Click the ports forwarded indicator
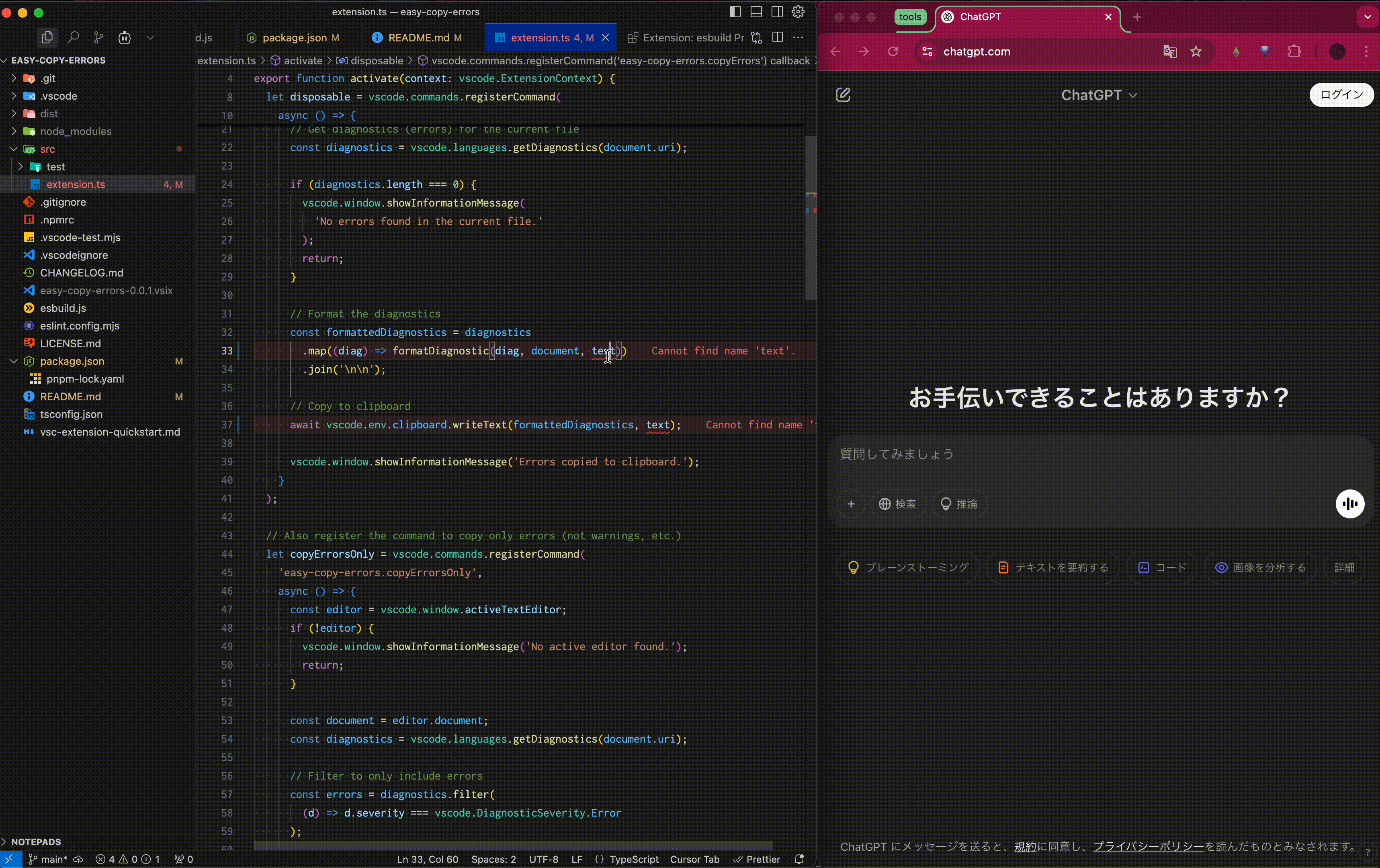 click(183, 859)
